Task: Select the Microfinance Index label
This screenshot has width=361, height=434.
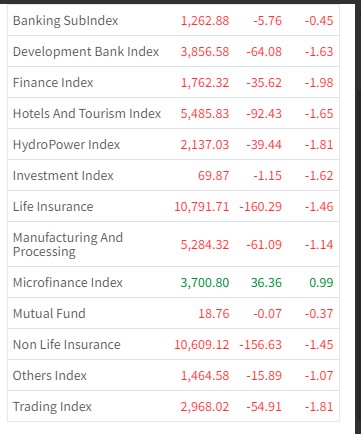Action: pyautogui.click(x=68, y=283)
